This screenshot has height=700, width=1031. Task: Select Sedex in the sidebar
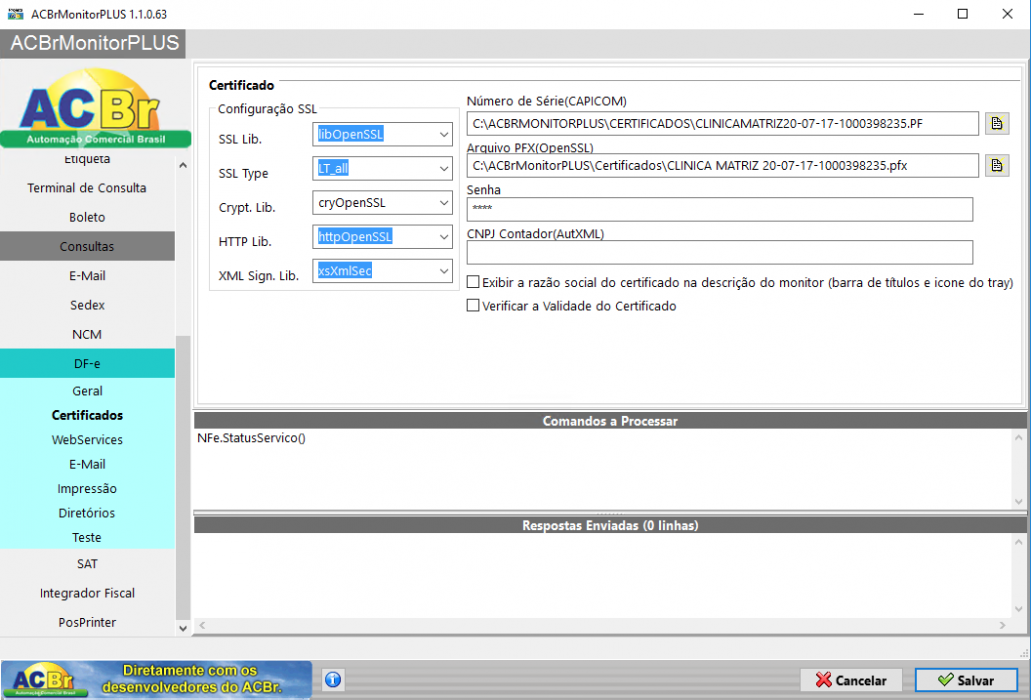coord(87,305)
